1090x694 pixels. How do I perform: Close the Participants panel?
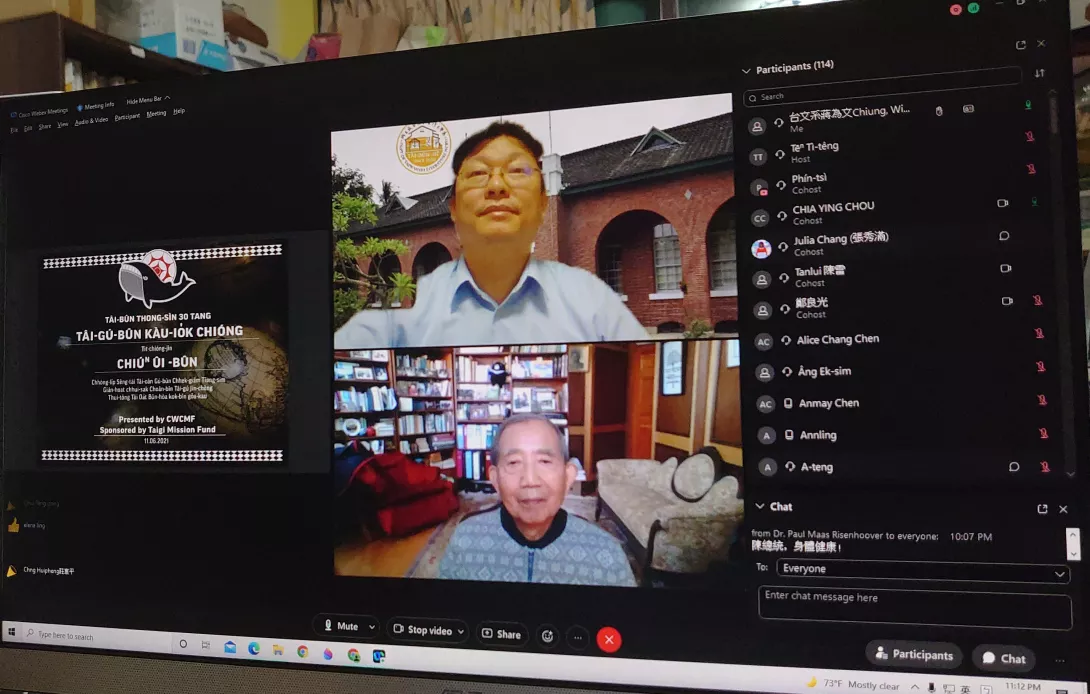(x=1041, y=43)
